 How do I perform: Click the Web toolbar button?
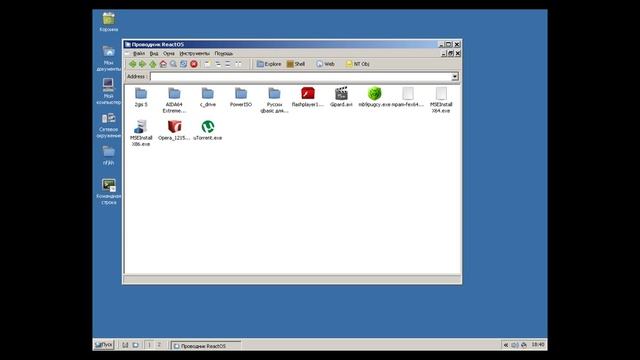325,64
